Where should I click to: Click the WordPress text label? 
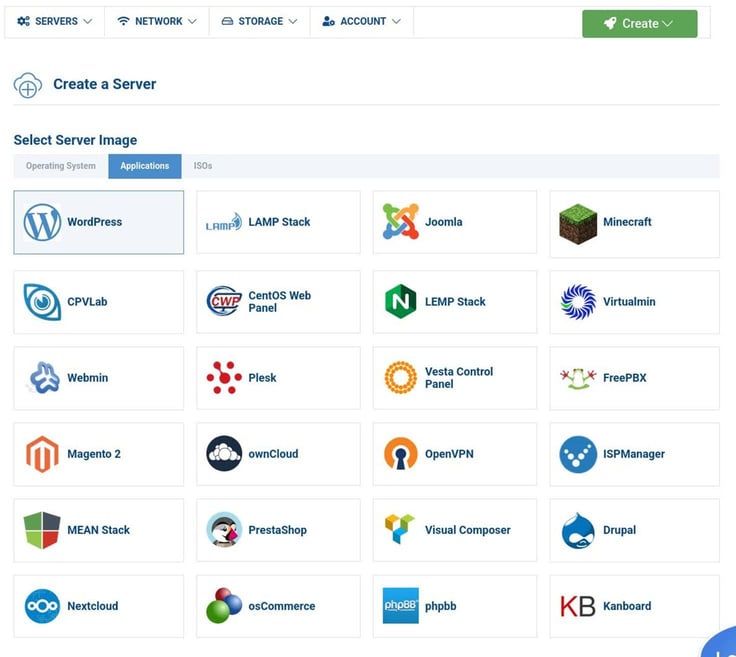coord(94,222)
